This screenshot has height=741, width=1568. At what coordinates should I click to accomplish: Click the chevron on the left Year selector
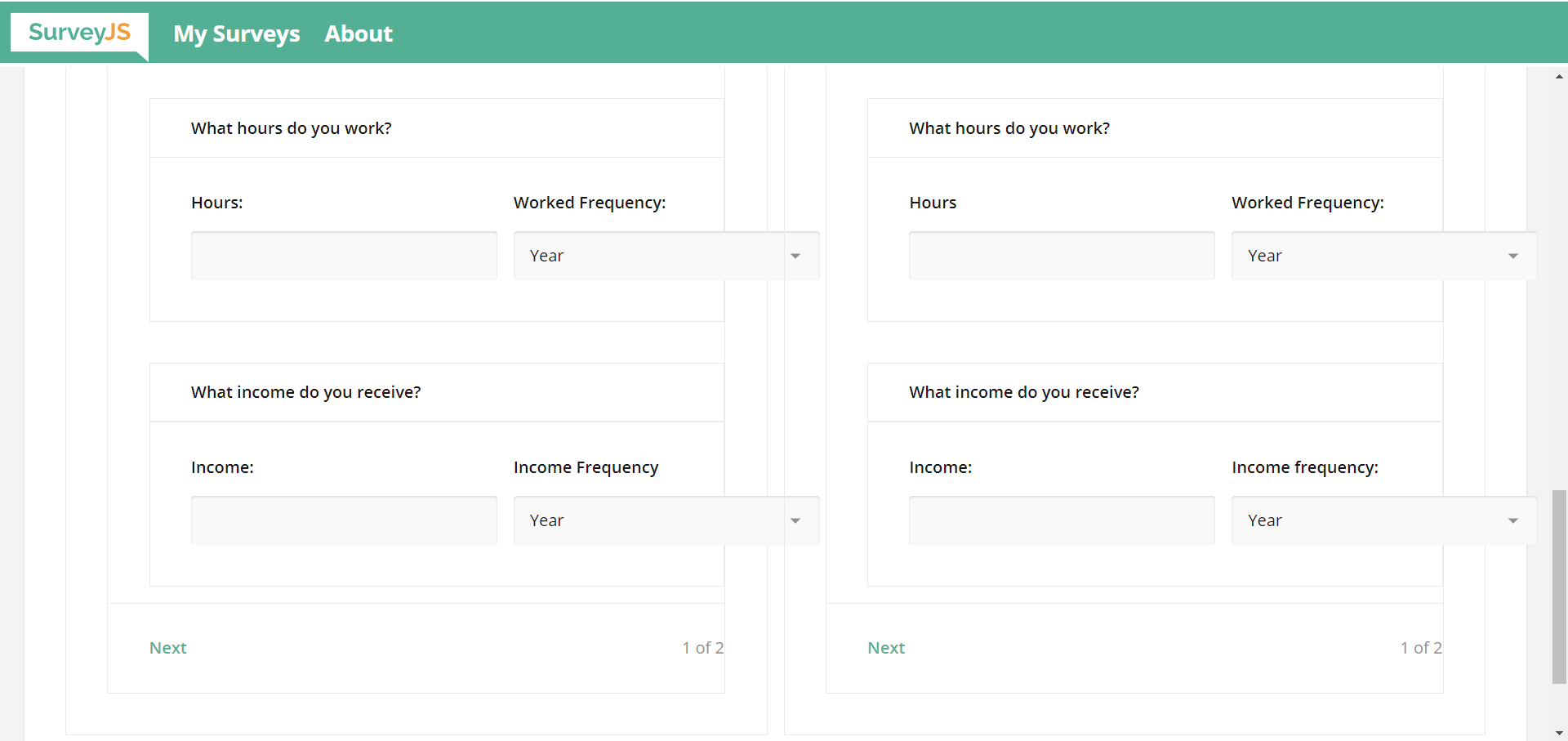click(x=795, y=256)
